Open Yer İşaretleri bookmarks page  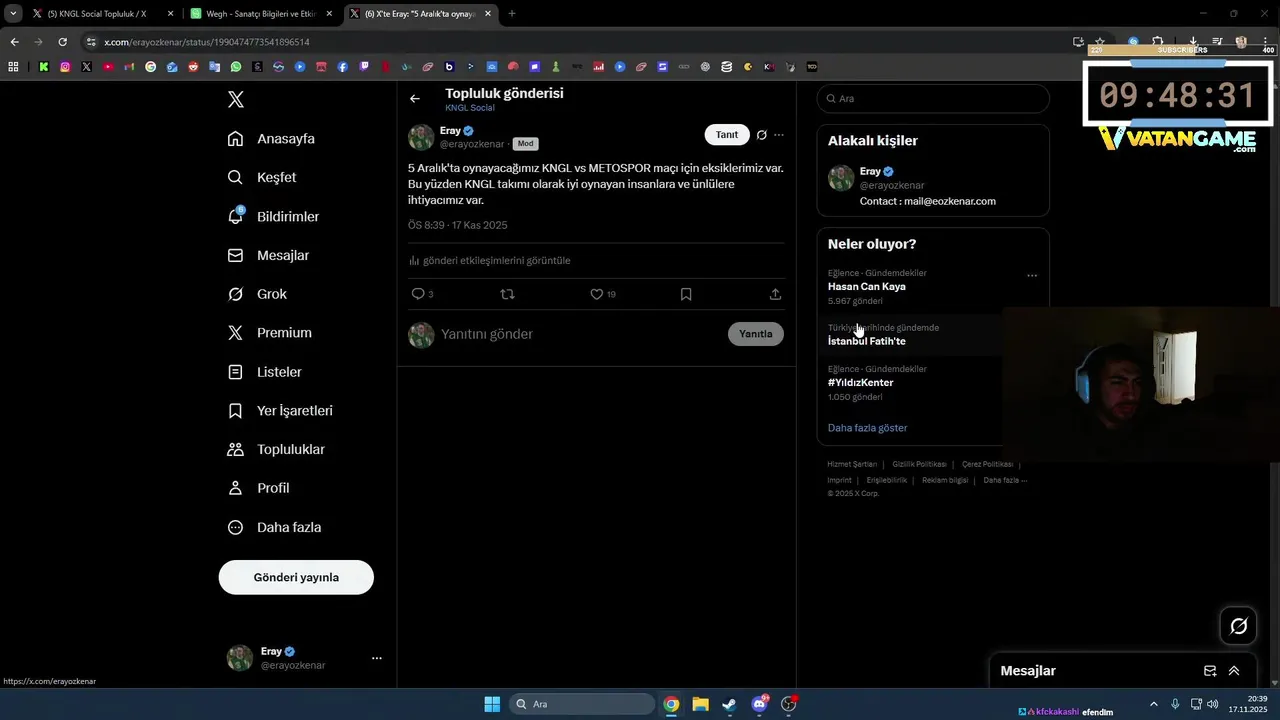coord(280,411)
